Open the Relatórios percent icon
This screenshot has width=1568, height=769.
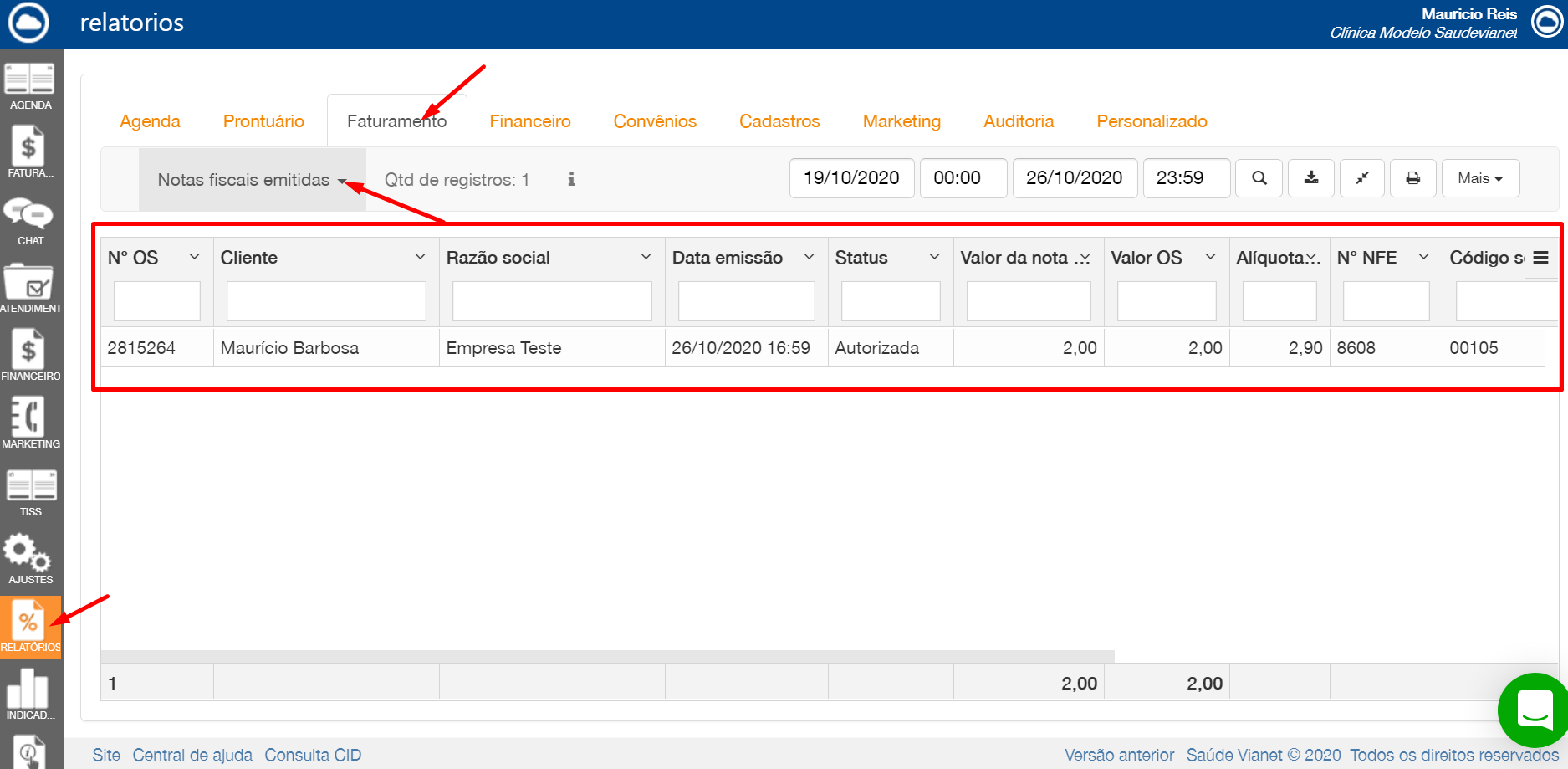[30, 628]
